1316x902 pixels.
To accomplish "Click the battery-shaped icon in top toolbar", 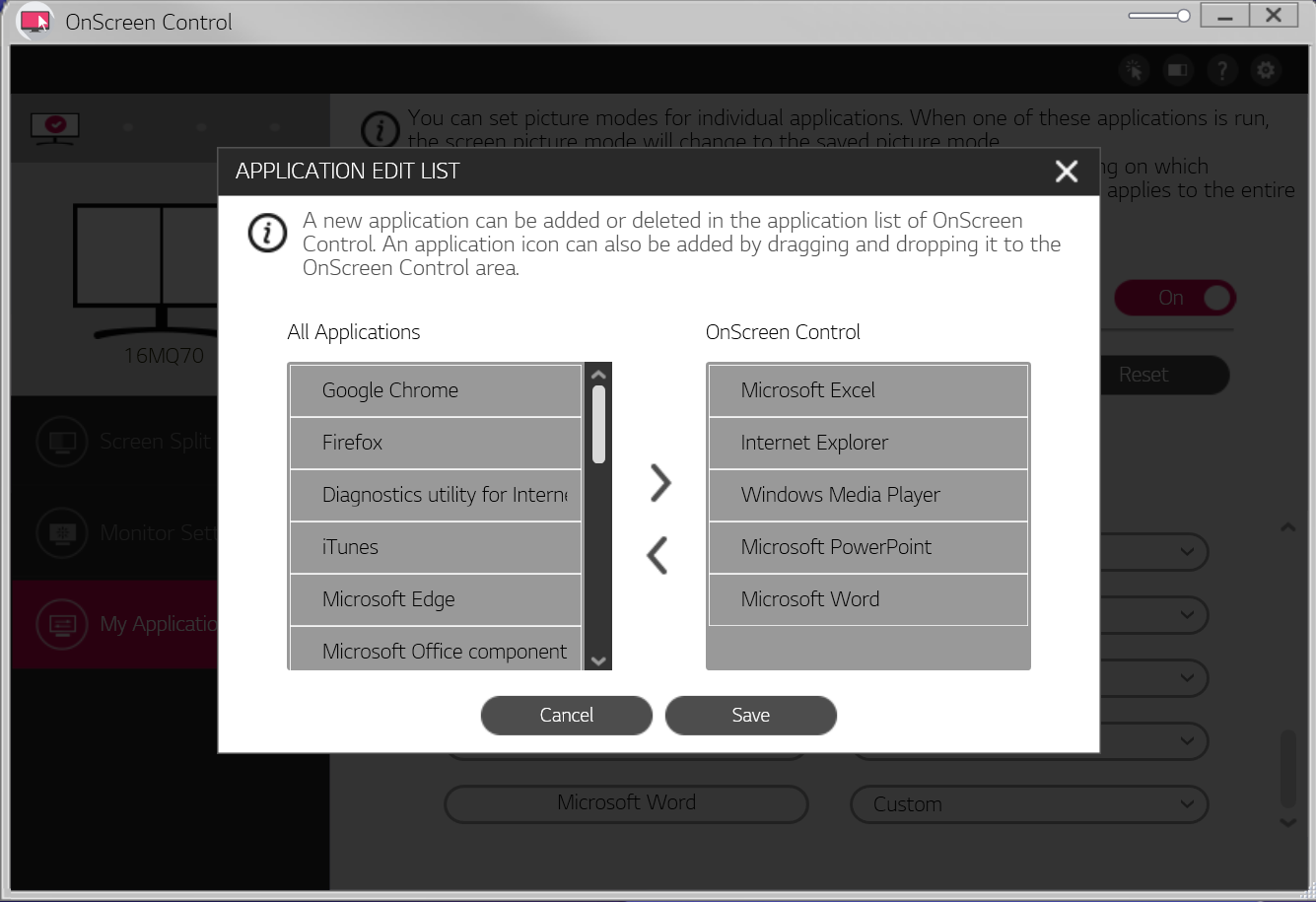I will coord(1178,70).
